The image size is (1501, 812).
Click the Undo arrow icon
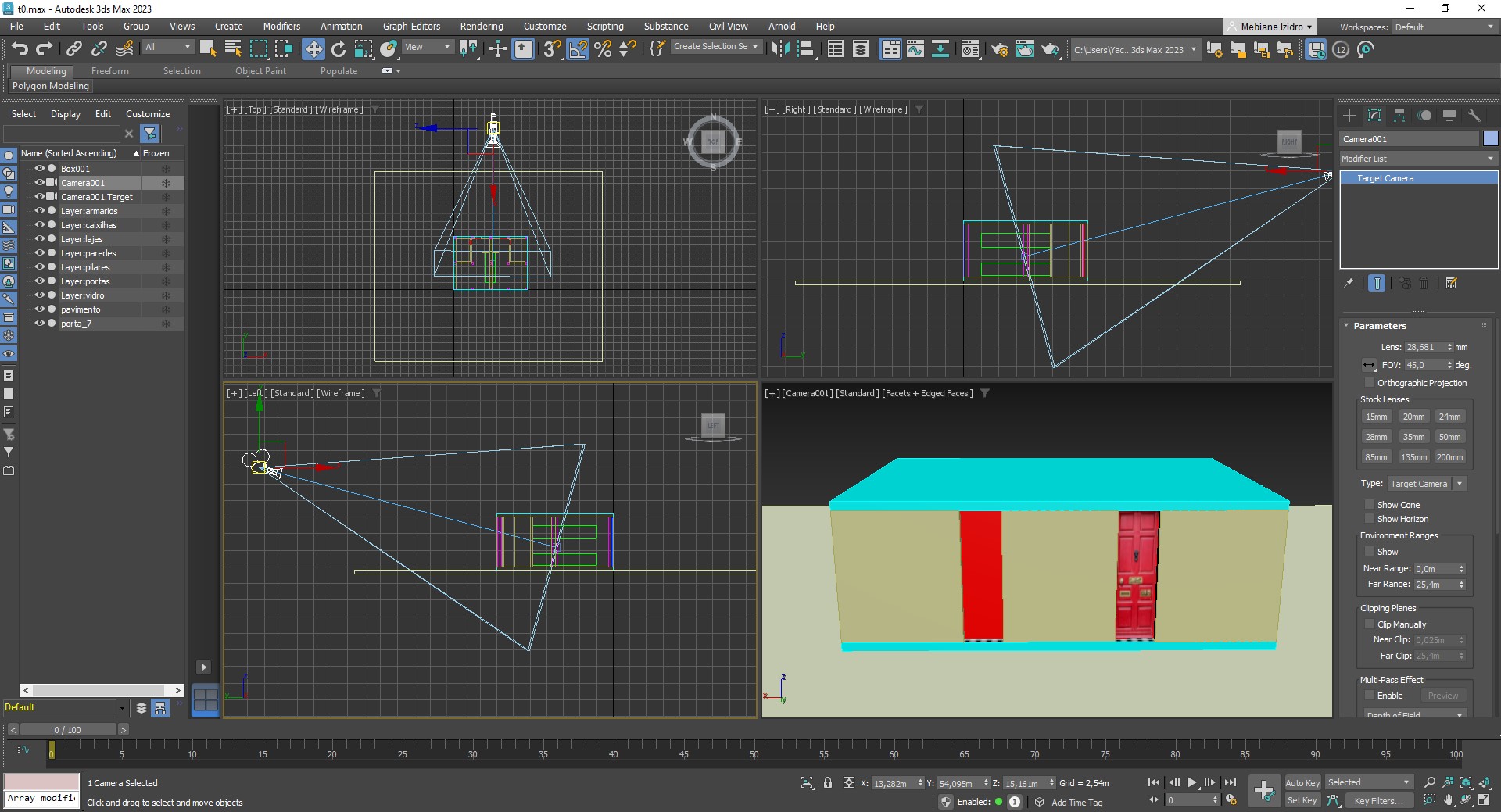[x=20, y=49]
